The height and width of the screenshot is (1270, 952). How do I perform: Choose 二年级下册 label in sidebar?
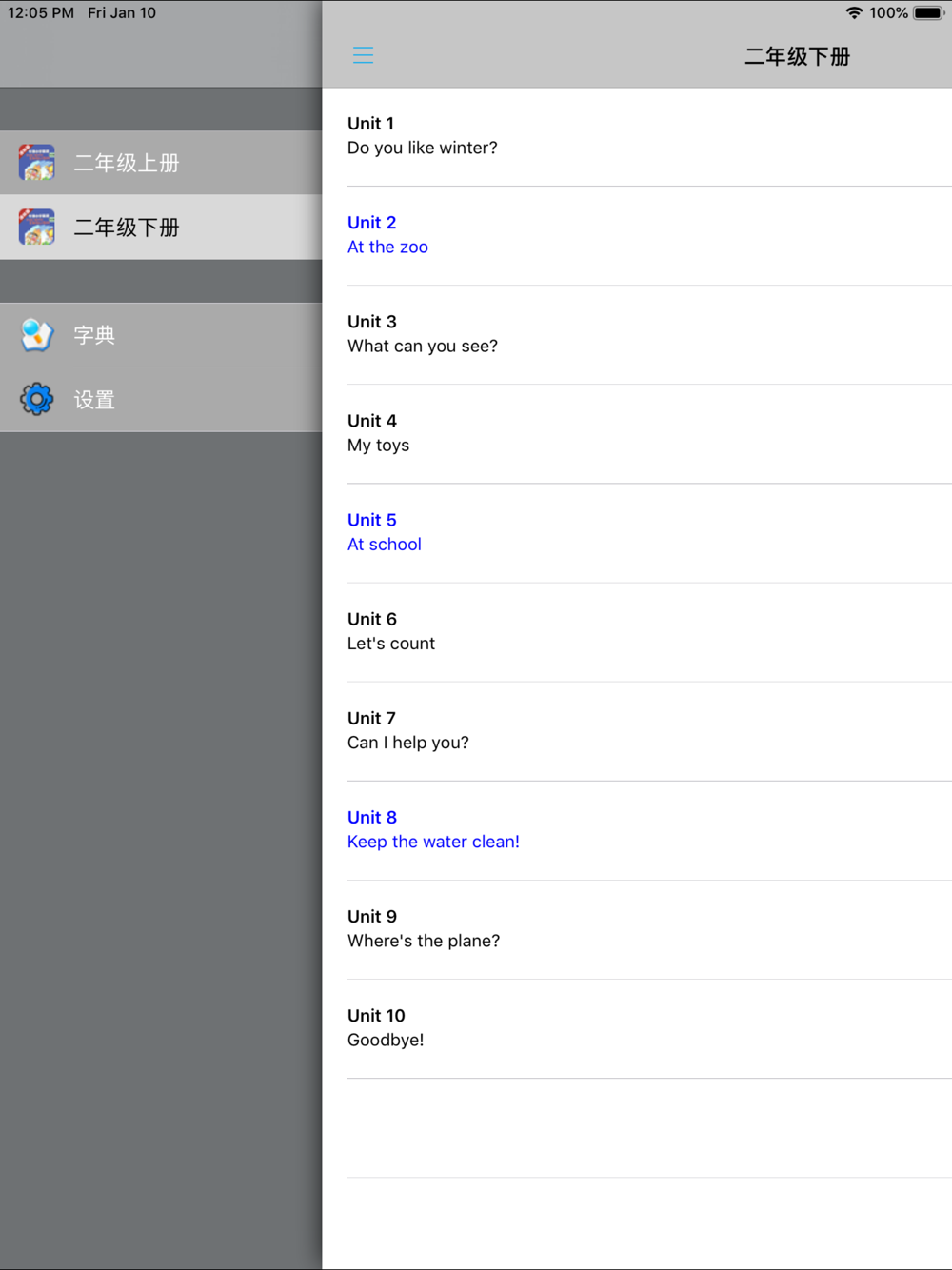tap(127, 228)
